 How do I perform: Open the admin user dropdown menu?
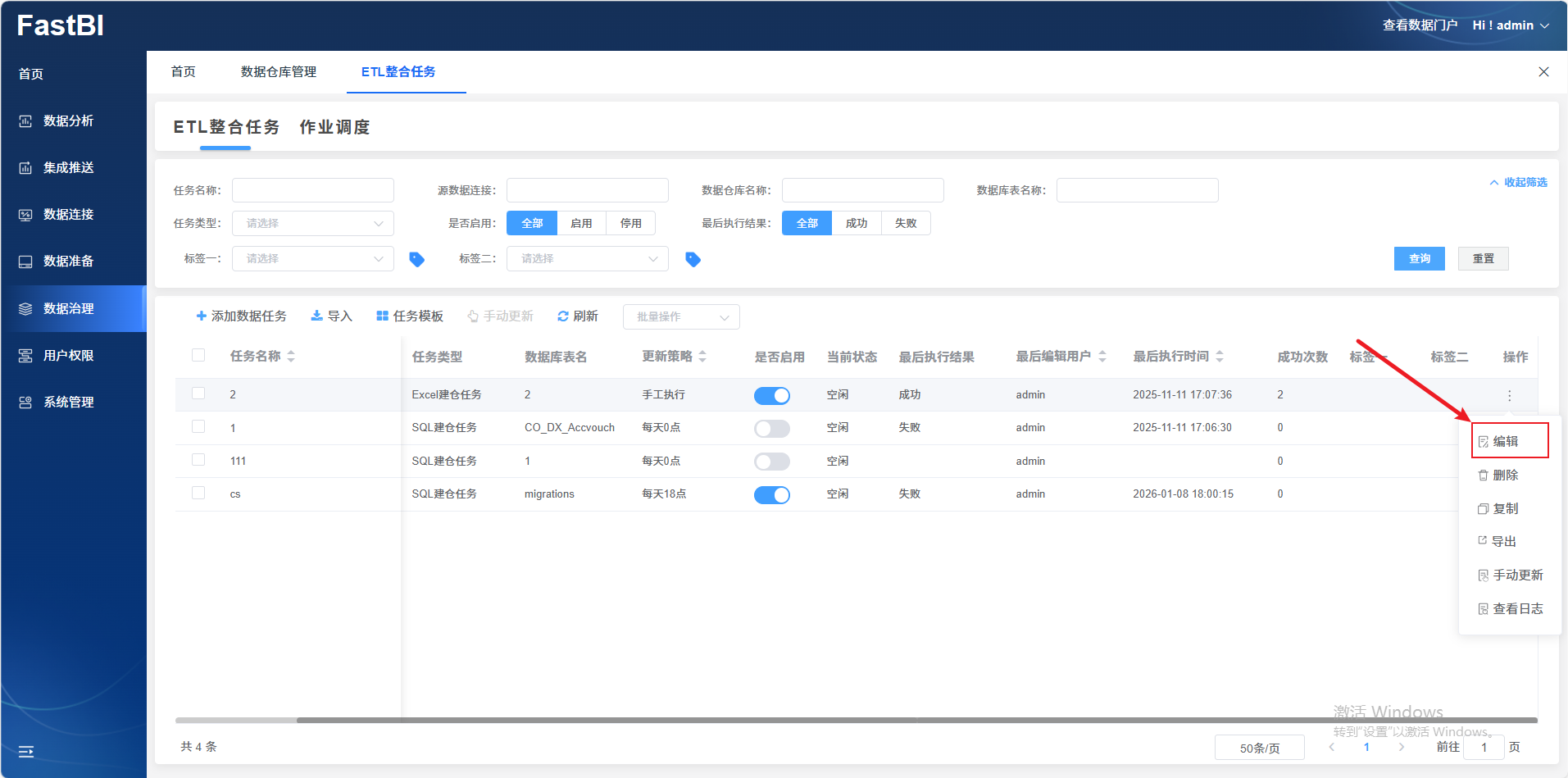click(x=1511, y=25)
